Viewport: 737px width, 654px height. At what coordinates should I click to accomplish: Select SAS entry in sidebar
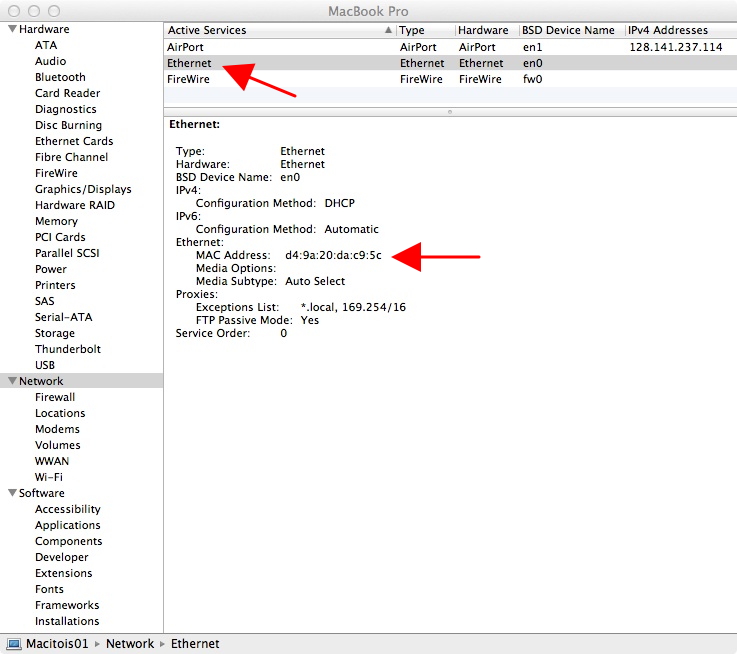pos(45,301)
